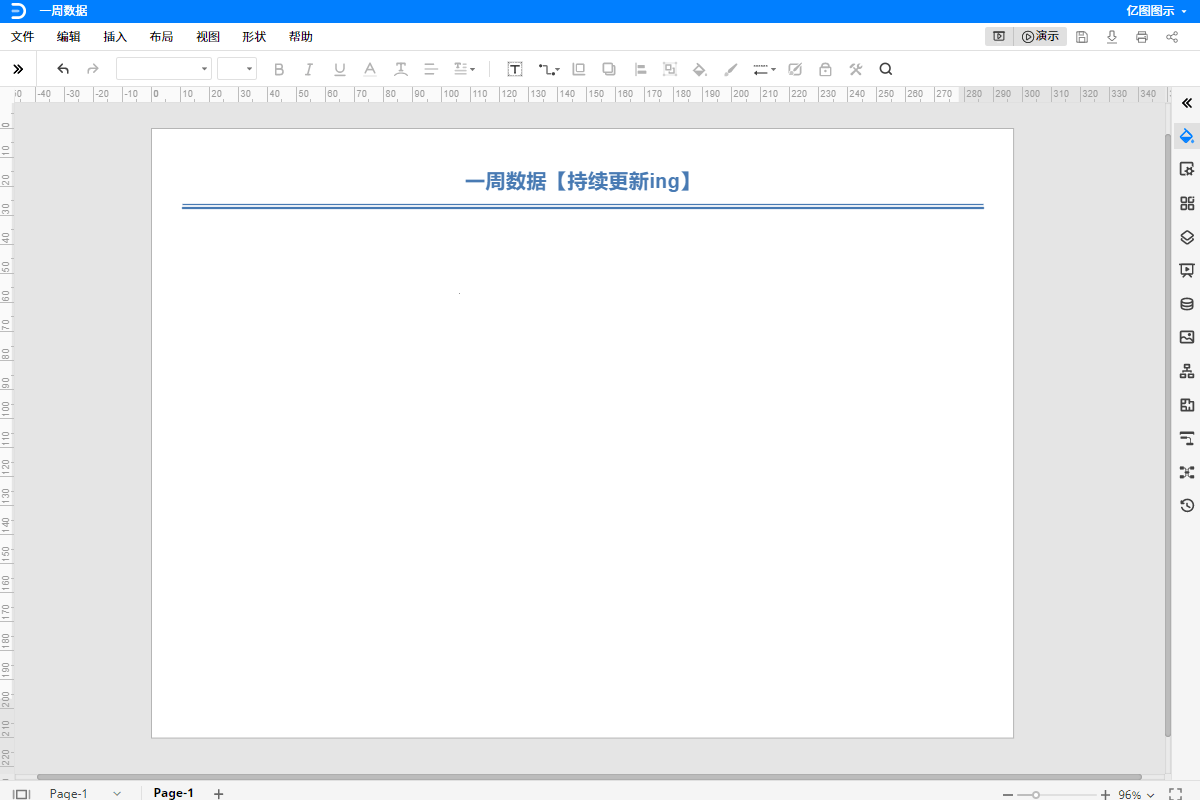The height and width of the screenshot is (800, 1200).
Task: Zoom out with the minus button
Action: tap(1008, 794)
